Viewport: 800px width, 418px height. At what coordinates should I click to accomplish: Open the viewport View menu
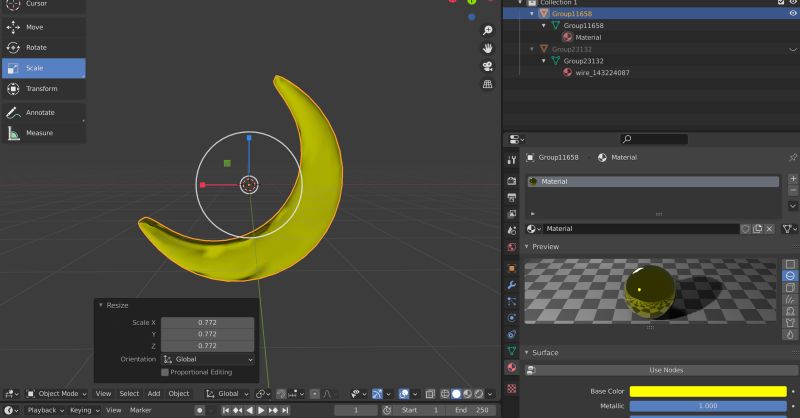click(103, 394)
